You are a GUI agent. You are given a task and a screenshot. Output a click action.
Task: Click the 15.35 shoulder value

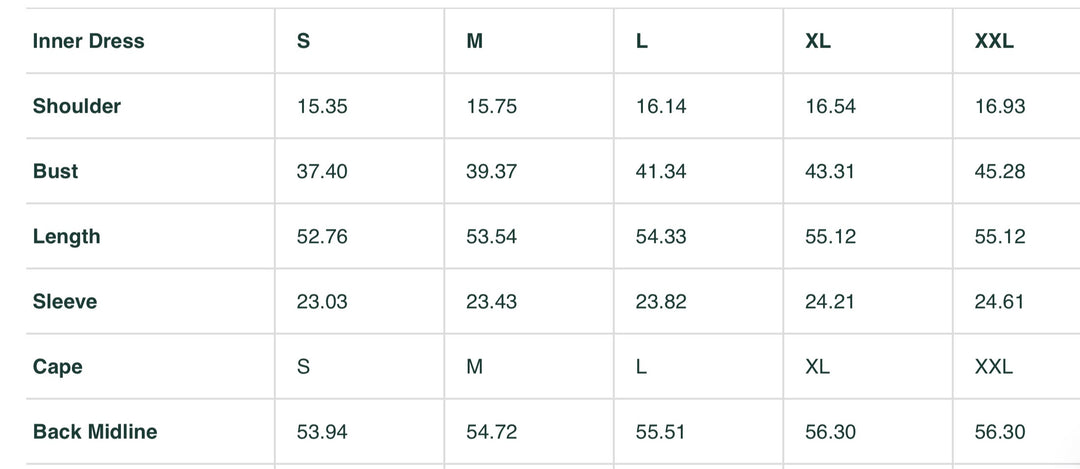322,106
